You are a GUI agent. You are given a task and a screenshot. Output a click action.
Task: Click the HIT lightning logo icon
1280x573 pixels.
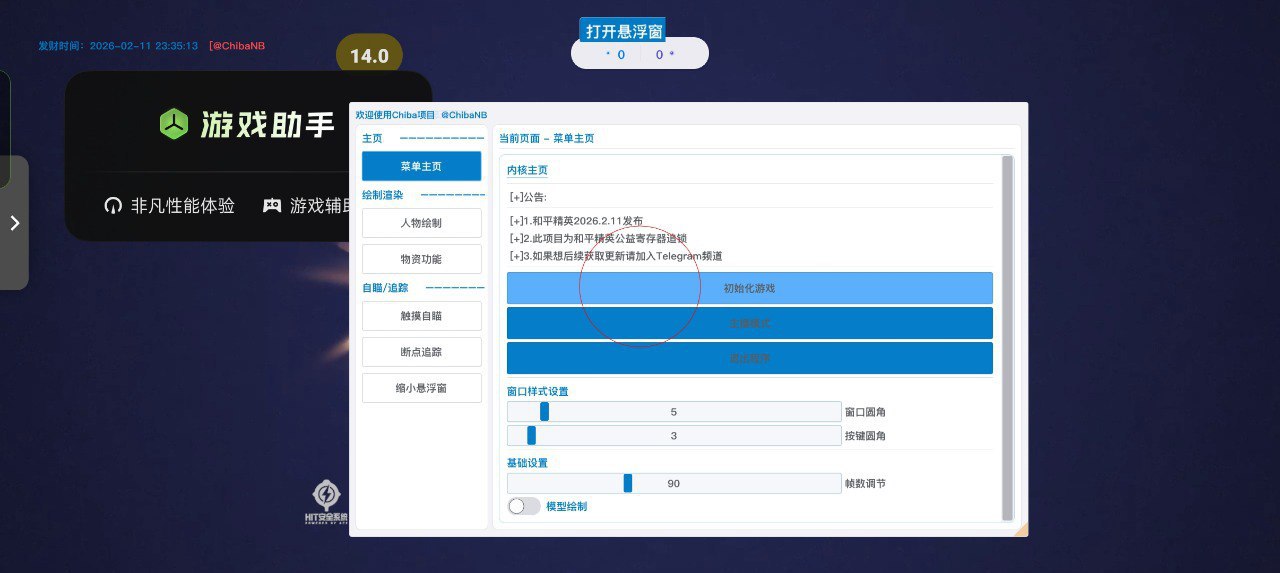coord(326,495)
